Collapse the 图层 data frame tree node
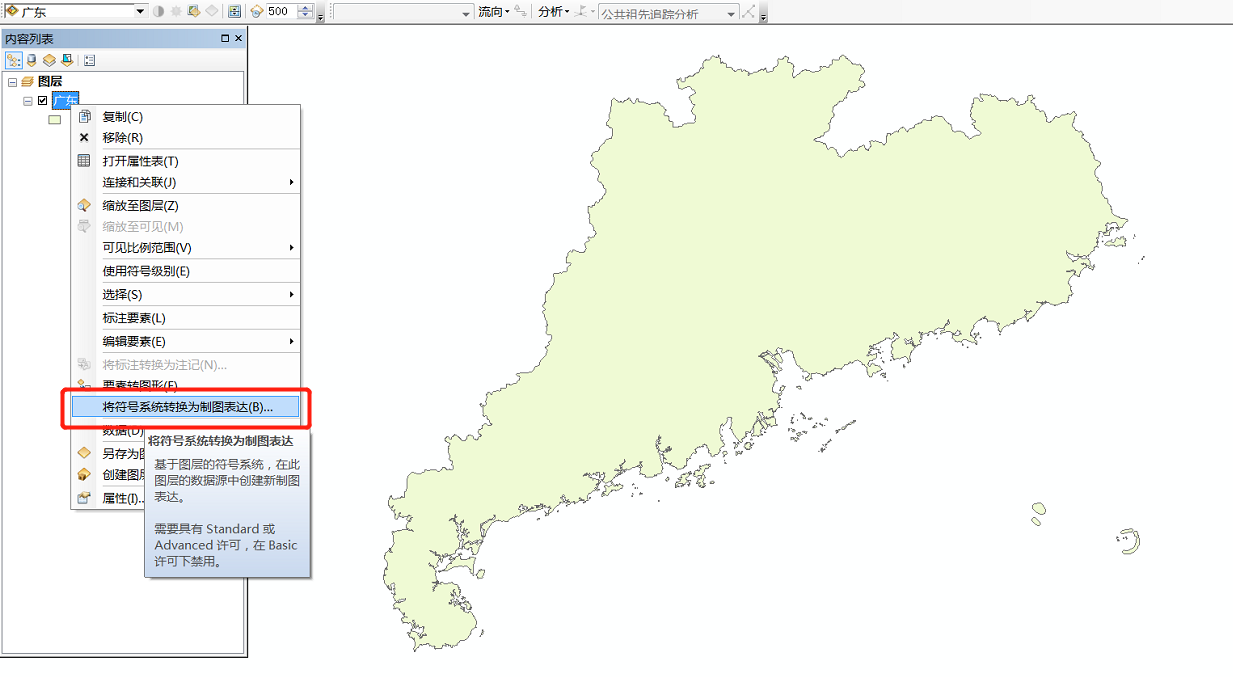 click(12, 82)
